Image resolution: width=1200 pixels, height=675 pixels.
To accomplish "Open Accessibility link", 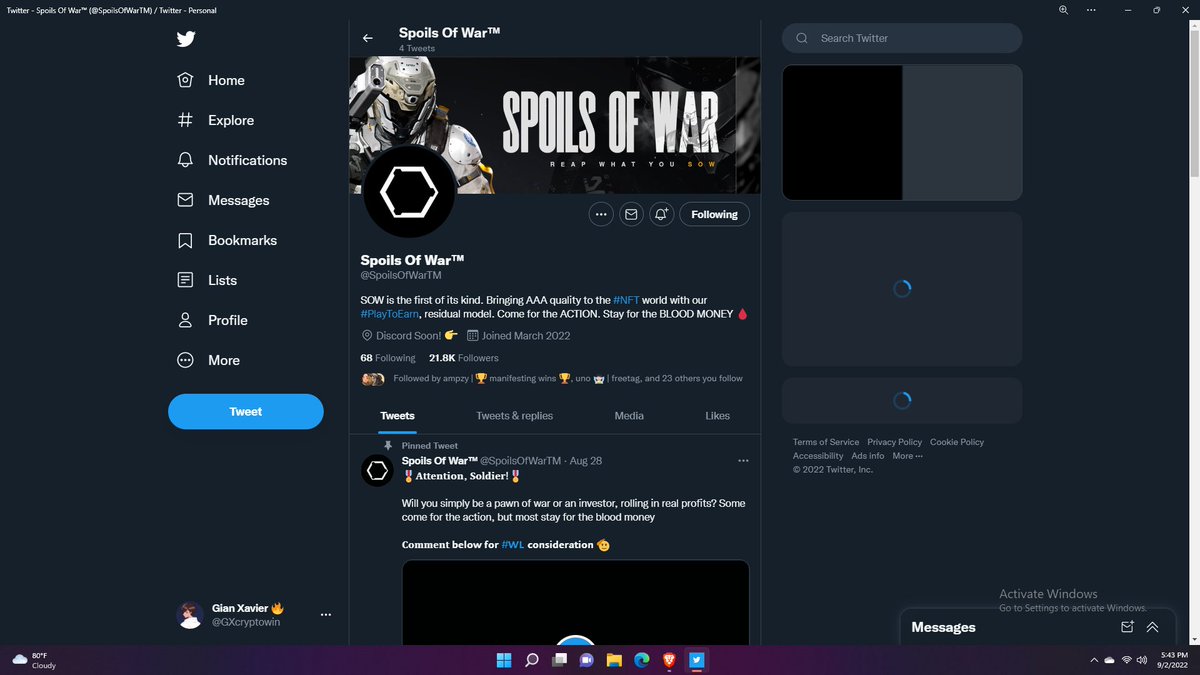I will pyautogui.click(x=818, y=456).
